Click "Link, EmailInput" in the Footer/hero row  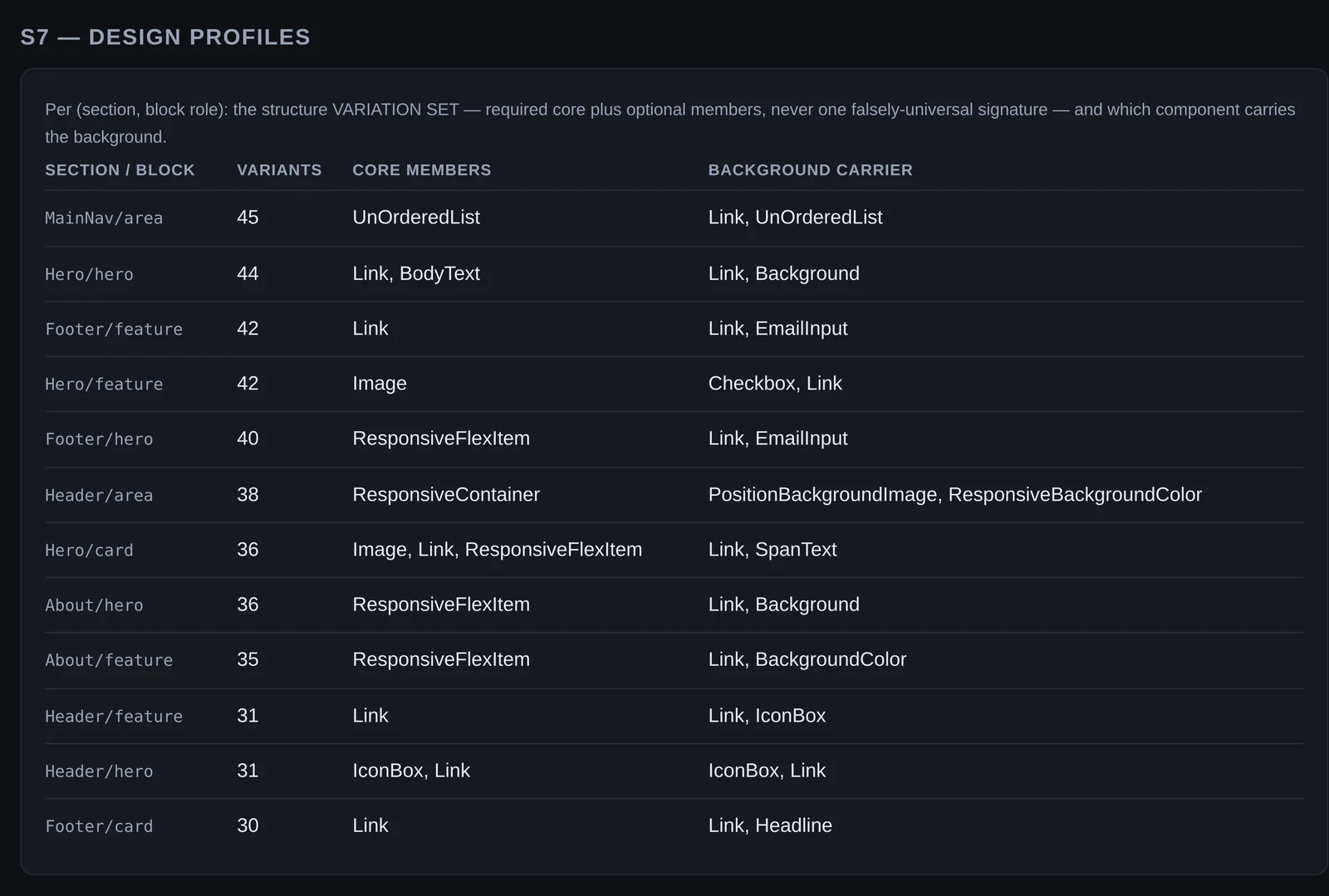tap(777, 438)
